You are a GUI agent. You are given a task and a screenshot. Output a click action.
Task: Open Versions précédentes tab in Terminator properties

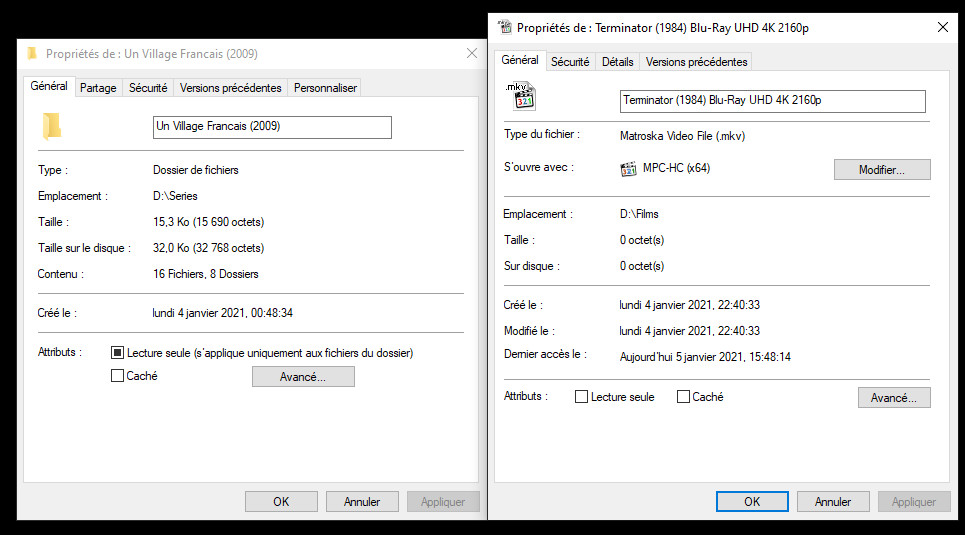(696, 62)
